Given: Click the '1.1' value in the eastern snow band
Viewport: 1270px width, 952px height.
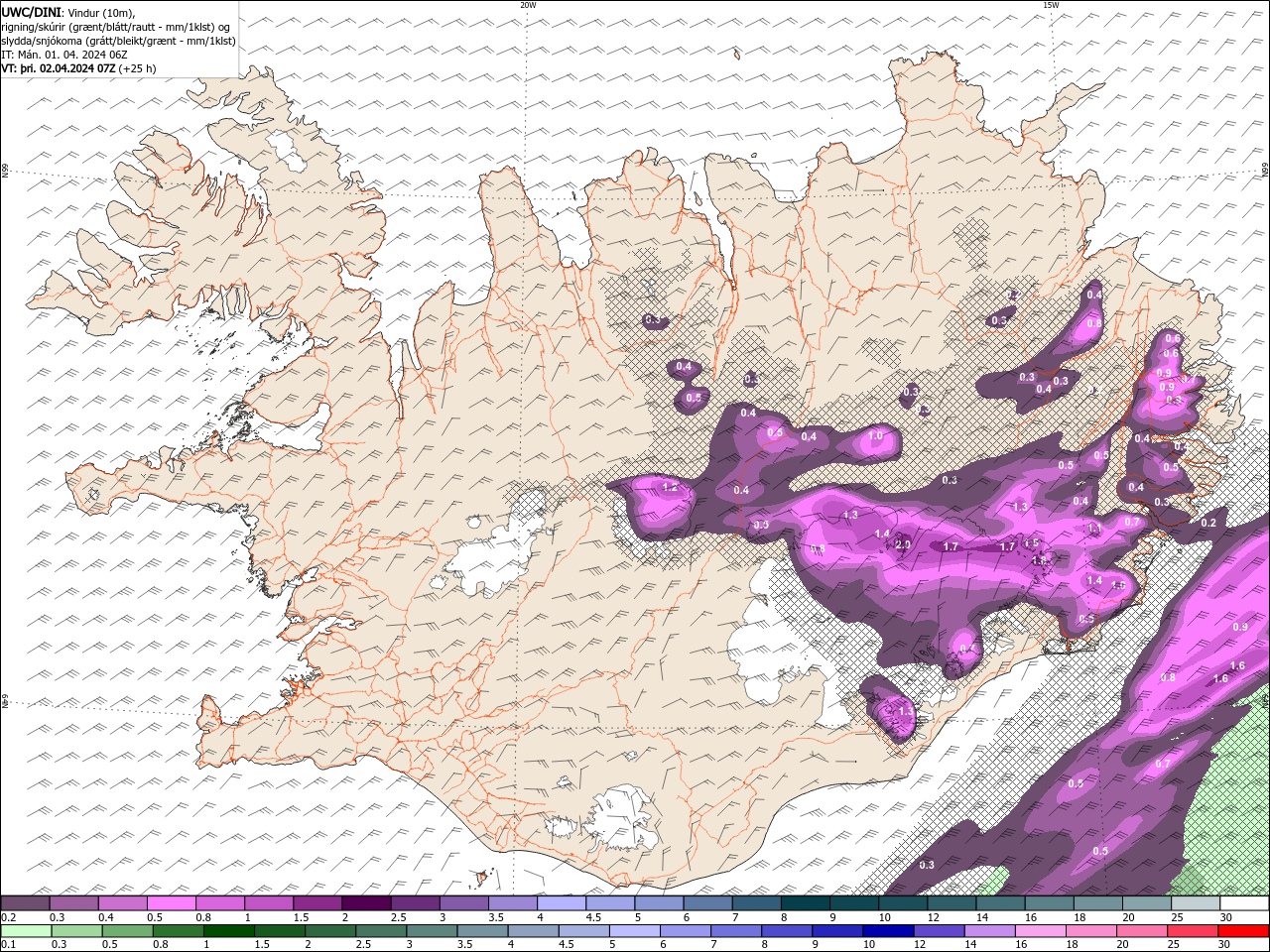Looking at the screenshot, I should 1094,530.
